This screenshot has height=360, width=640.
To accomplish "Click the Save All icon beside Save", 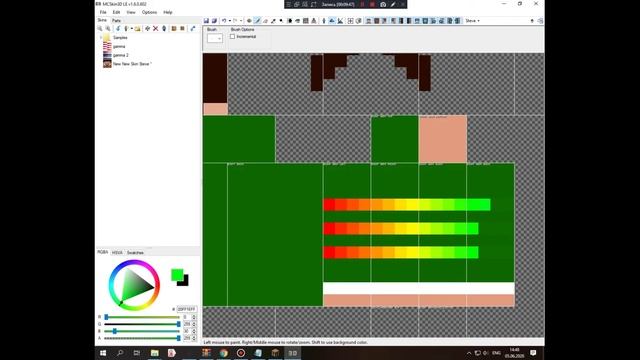I will [214, 21].
